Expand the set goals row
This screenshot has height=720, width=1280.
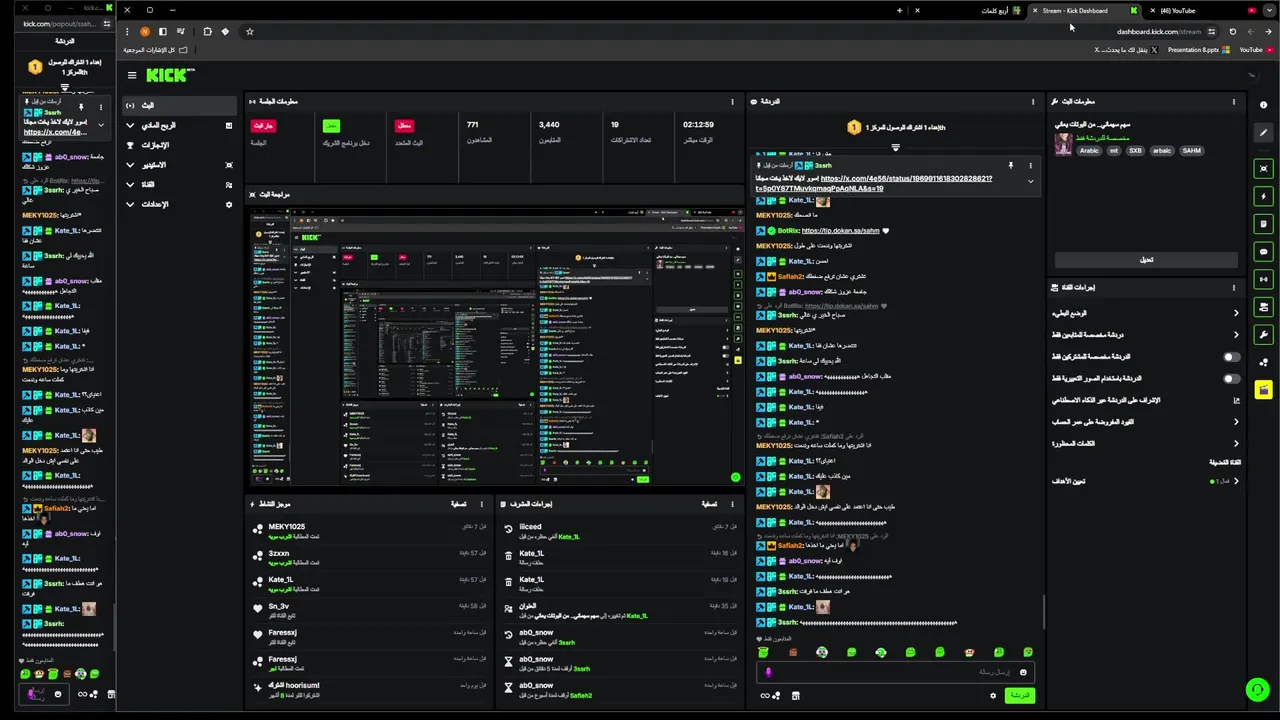click(x=1146, y=481)
